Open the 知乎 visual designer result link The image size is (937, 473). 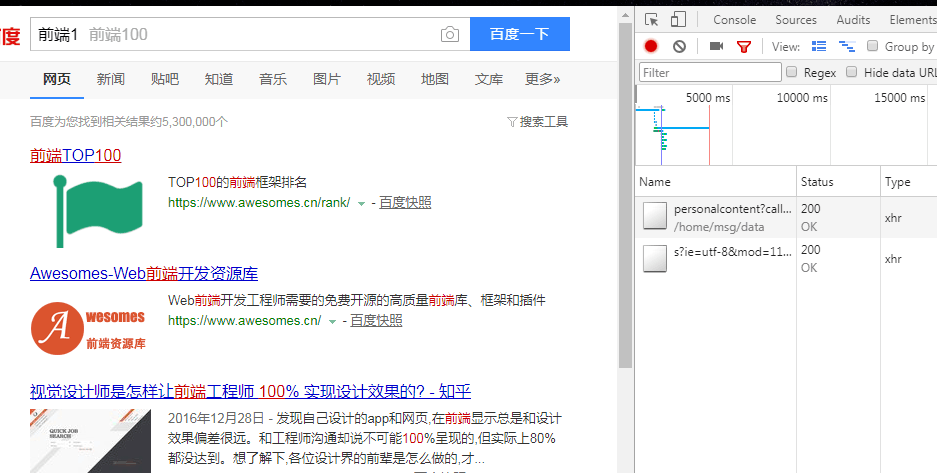coord(250,392)
